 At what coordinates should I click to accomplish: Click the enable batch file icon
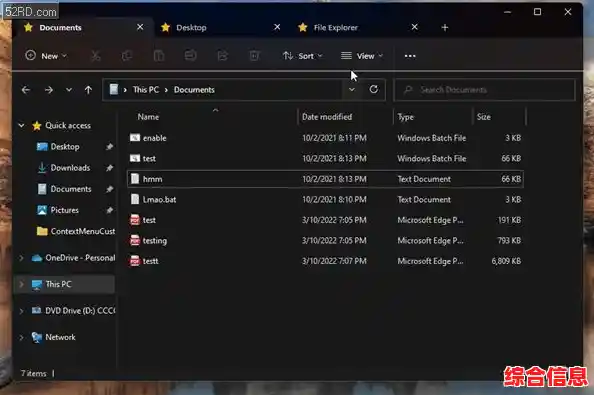click(135, 138)
